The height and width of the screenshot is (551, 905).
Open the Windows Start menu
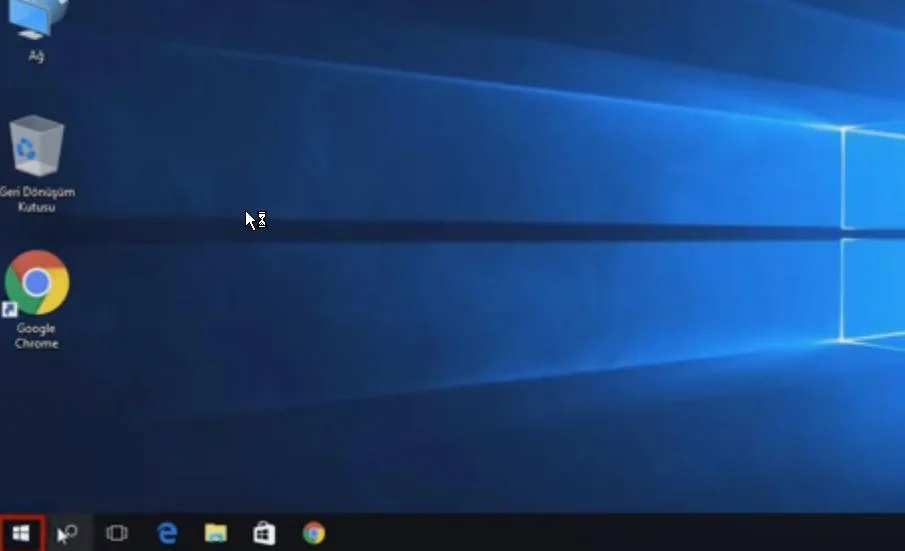pyautogui.click(x=21, y=533)
